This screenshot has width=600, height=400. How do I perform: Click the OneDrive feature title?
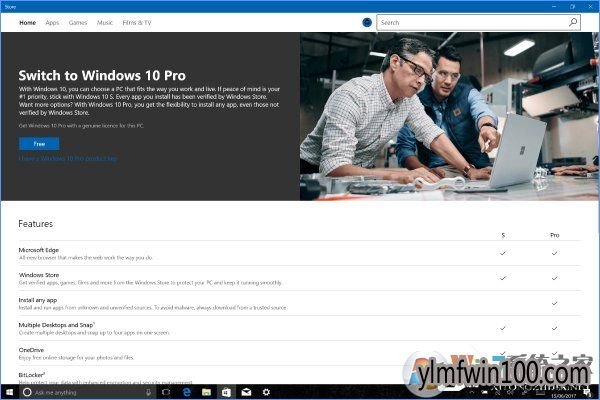coord(31,350)
